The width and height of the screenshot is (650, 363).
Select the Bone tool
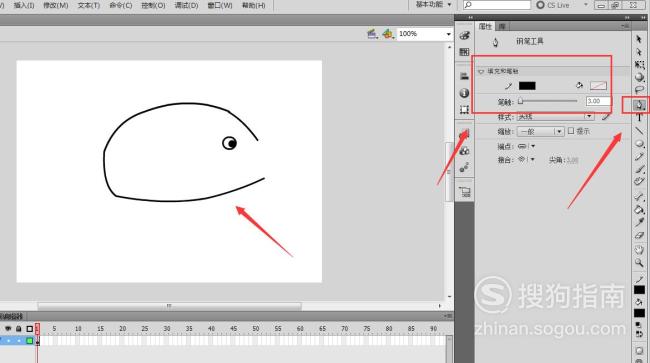639,197
